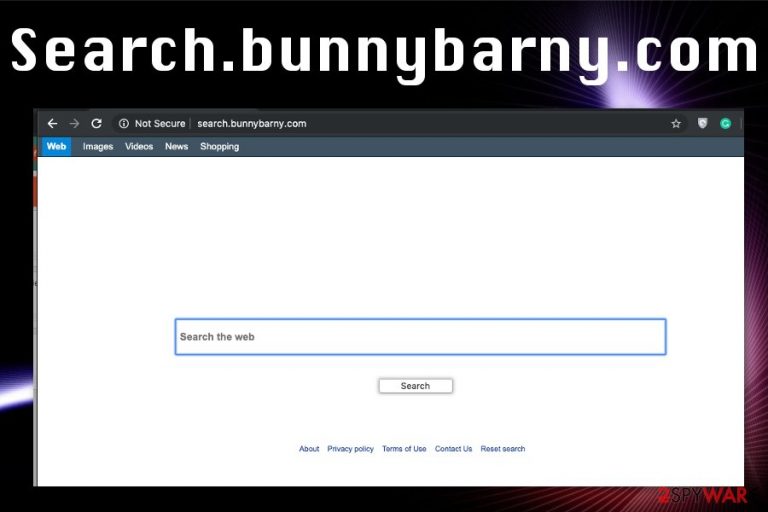Open the Terms of Use link

click(404, 449)
